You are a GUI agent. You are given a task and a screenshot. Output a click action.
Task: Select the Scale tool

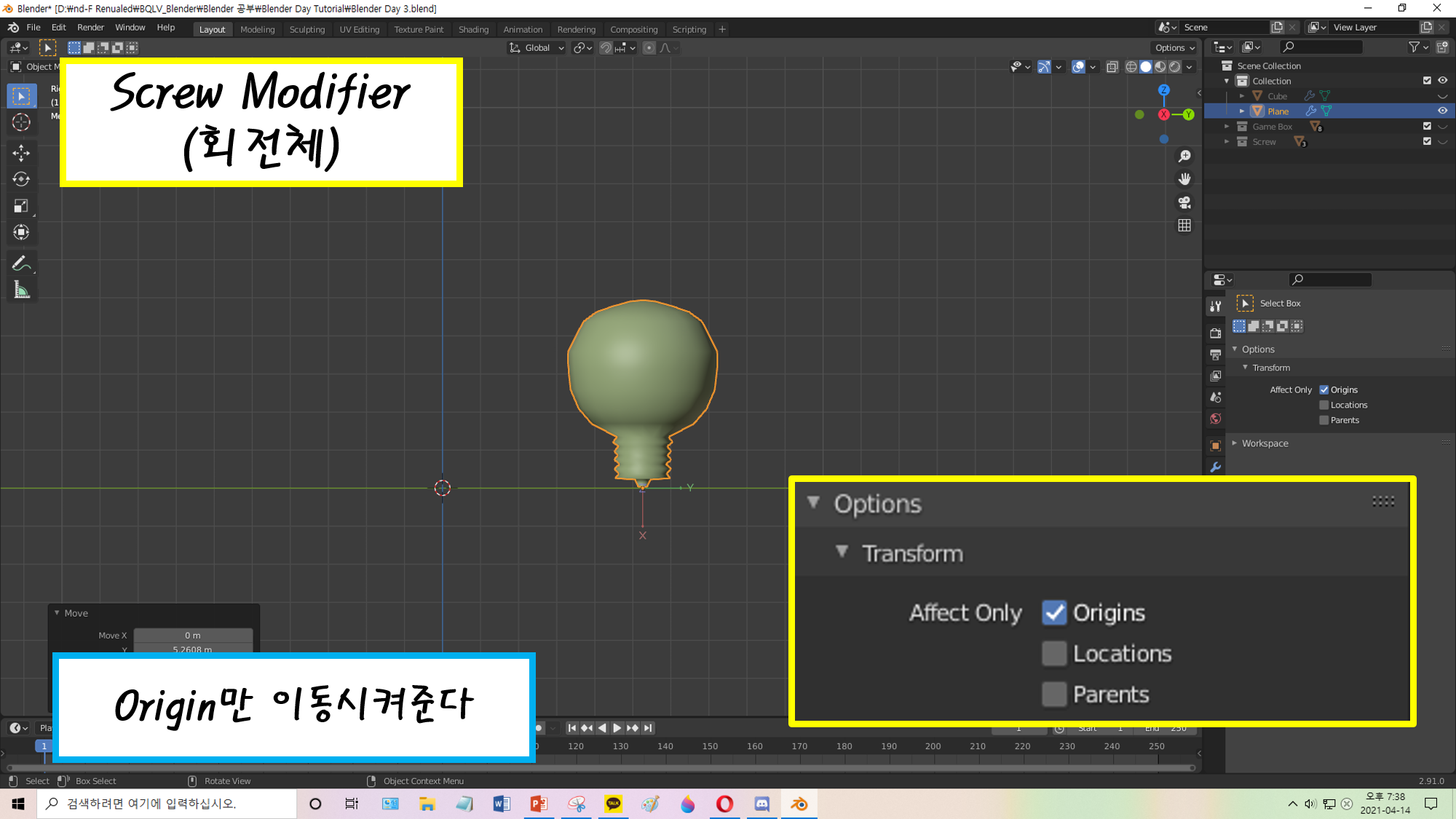click(21, 206)
